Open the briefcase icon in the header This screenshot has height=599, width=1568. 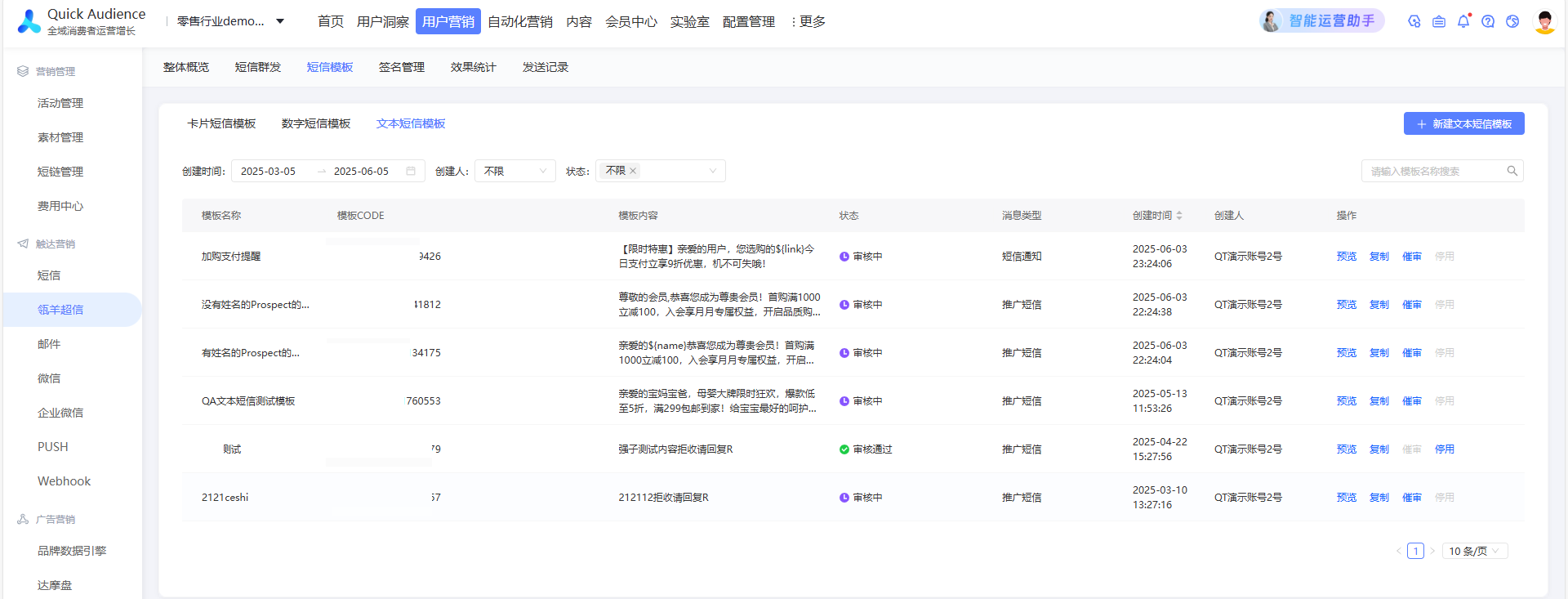pos(1439,21)
